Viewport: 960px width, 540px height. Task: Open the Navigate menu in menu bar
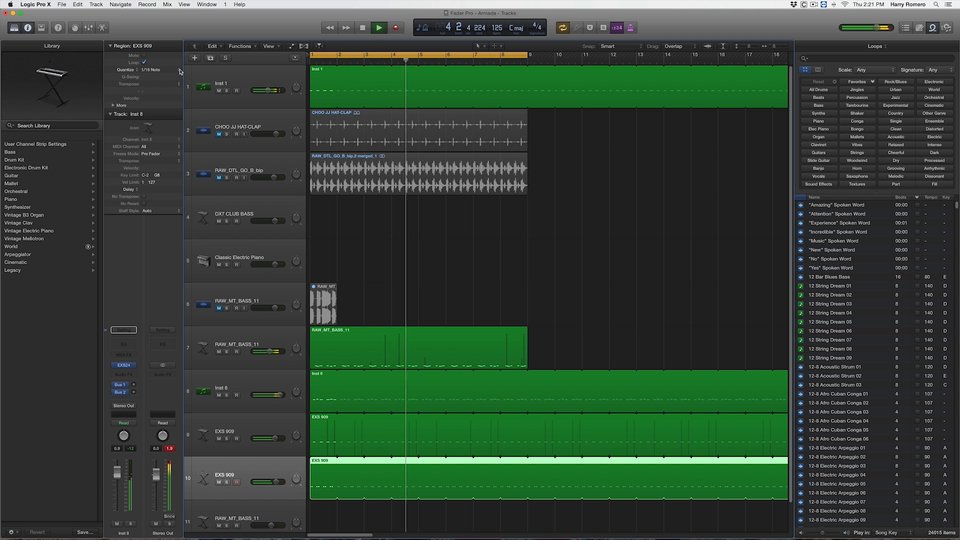tap(120, 4)
